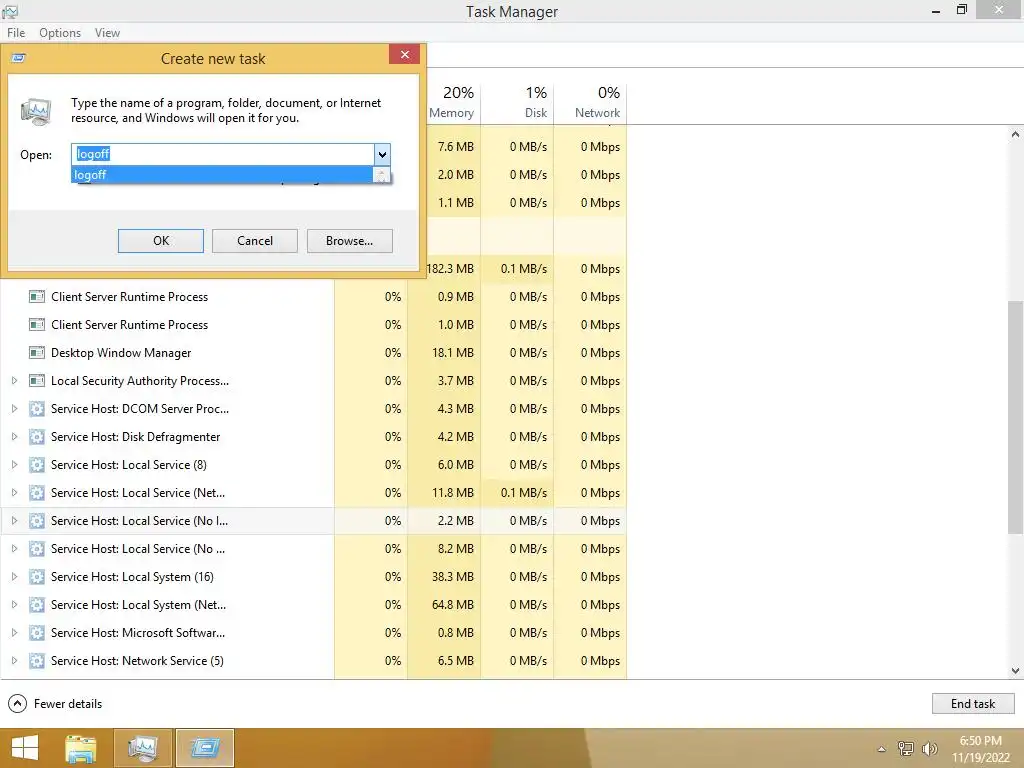This screenshot has width=1024, height=768.
Task: Click the scrollbar up arrow
Action: coord(1015,135)
